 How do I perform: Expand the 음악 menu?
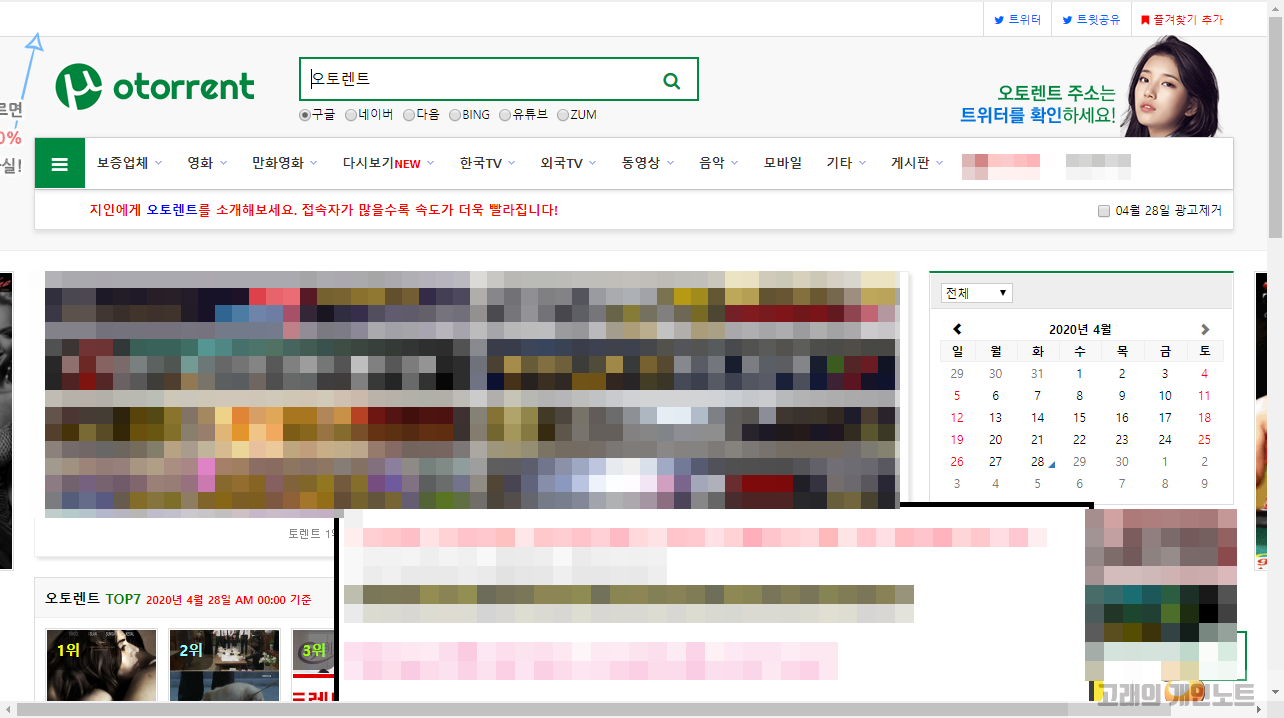pyautogui.click(x=718, y=163)
